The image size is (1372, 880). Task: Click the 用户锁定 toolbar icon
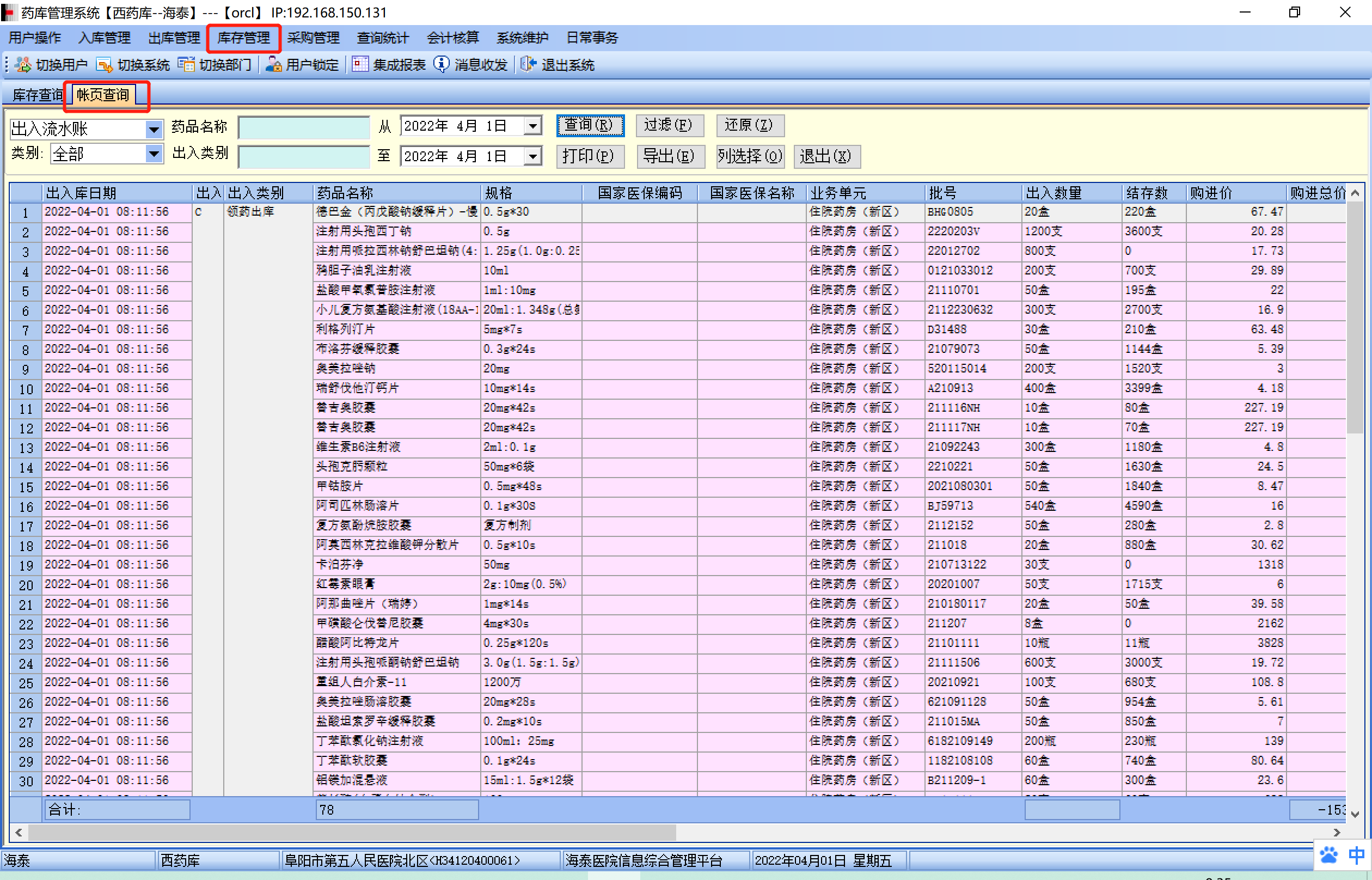pyautogui.click(x=274, y=65)
